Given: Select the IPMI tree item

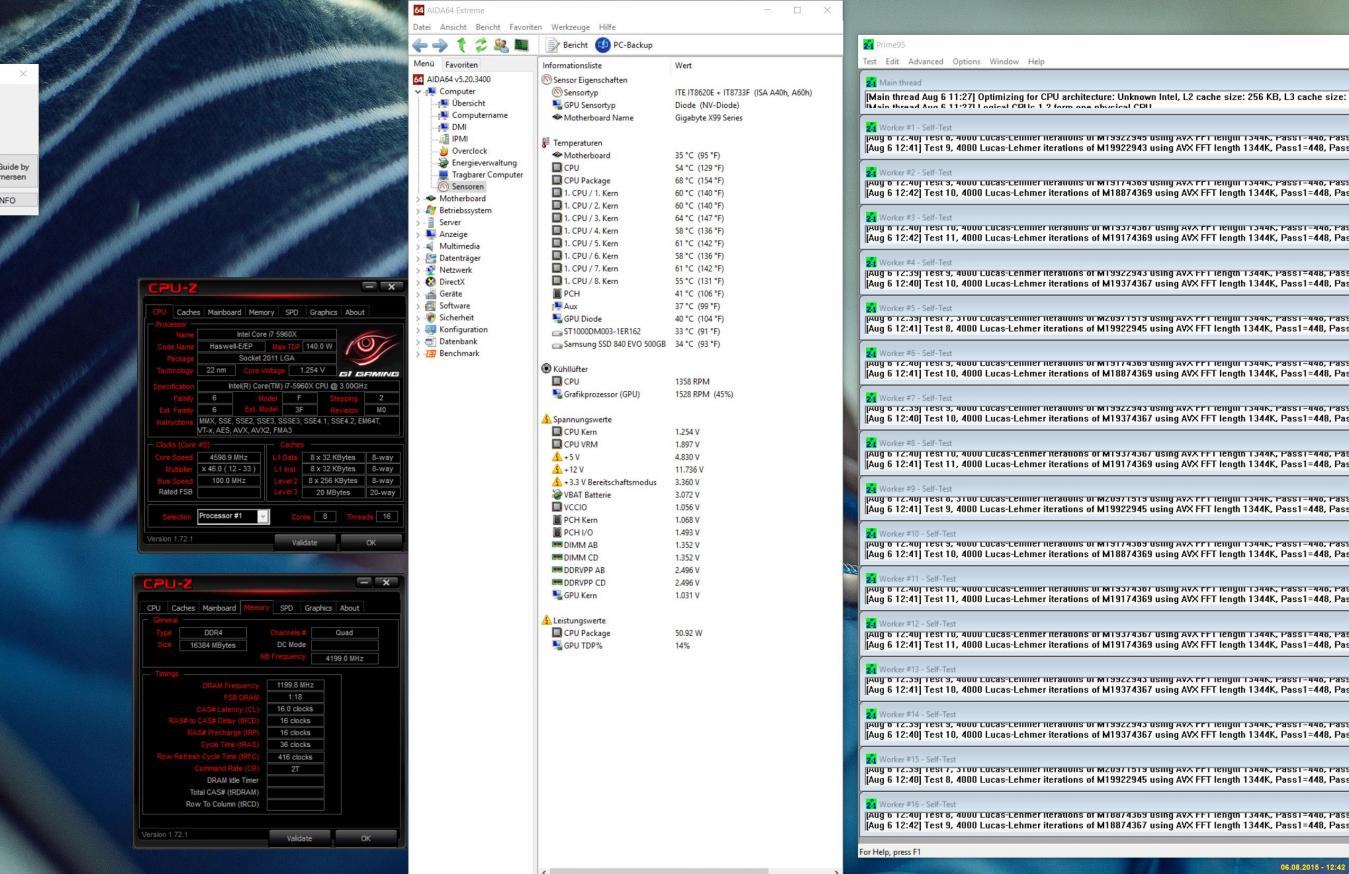Looking at the screenshot, I should click(453, 139).
